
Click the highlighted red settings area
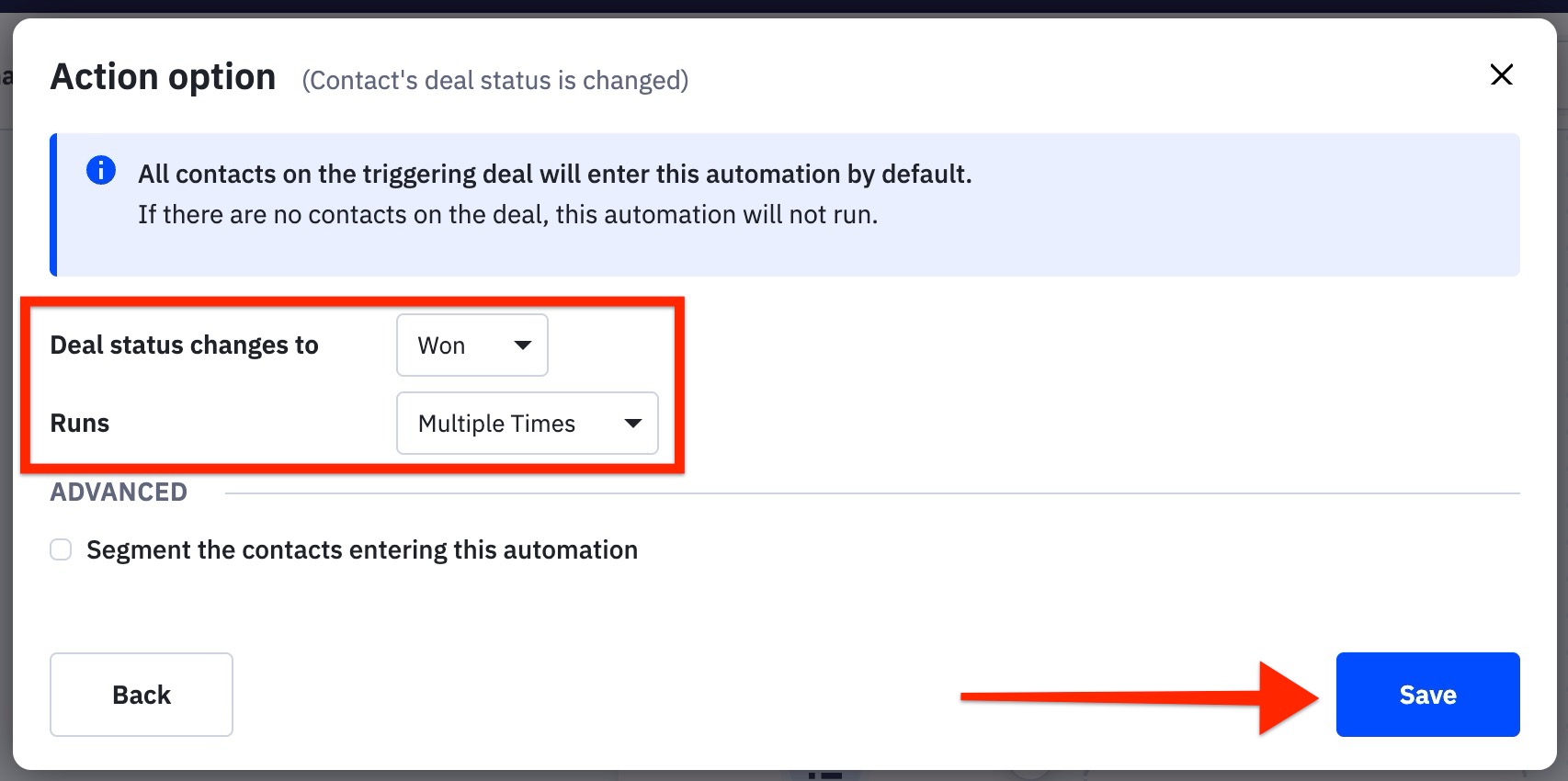point(354,384)
